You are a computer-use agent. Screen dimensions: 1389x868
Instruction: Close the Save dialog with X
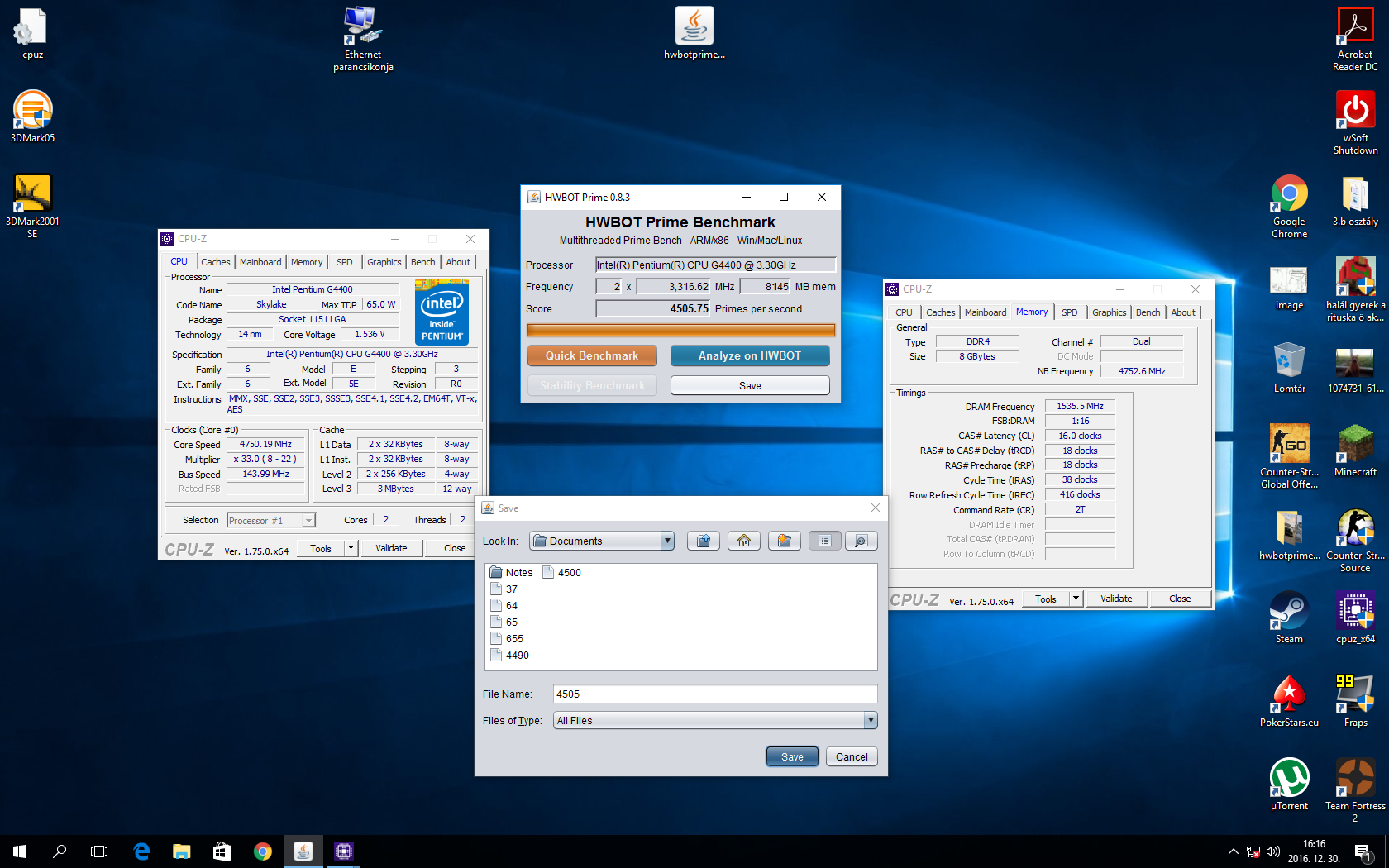876,508
